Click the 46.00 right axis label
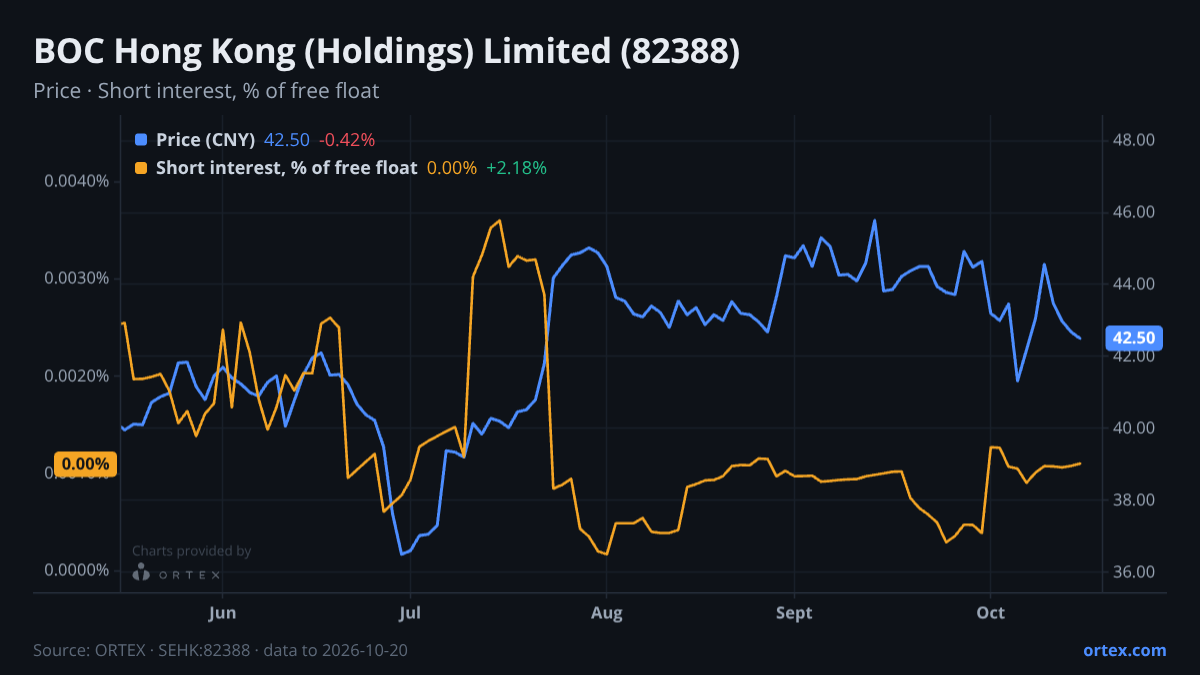 coord(1134,212)
